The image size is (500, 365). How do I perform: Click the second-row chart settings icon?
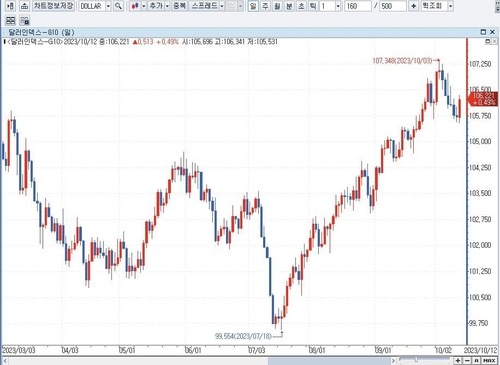[x=25, y=21]
